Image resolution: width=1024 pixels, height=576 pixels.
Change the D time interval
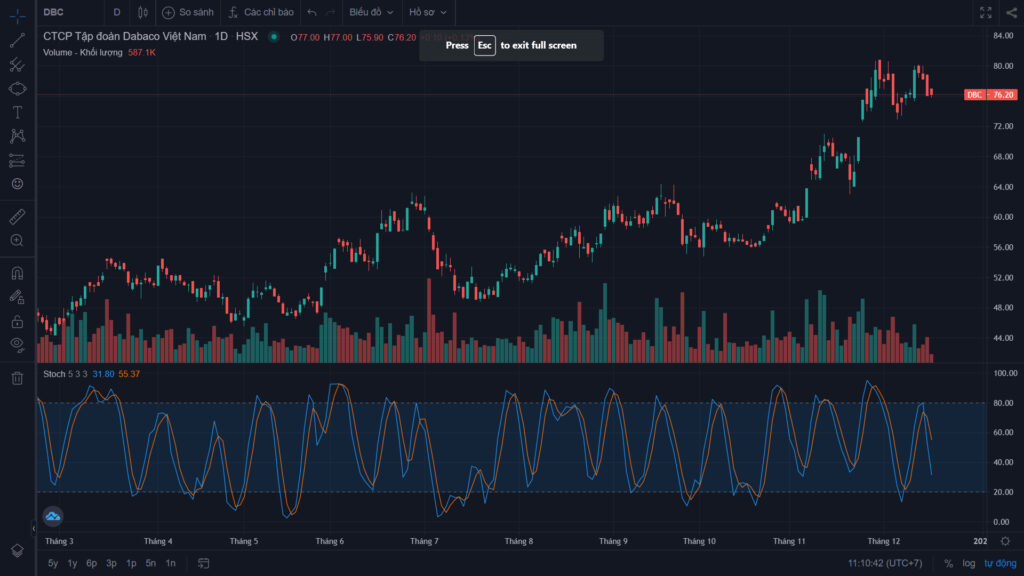coord(117,12)
